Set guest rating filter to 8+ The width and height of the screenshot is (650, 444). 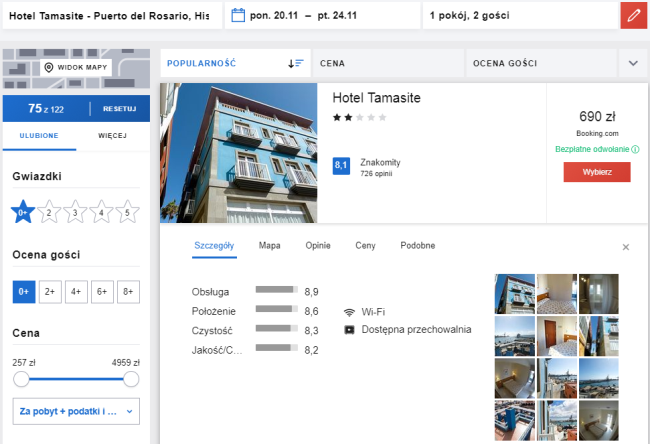pos(127,292)
